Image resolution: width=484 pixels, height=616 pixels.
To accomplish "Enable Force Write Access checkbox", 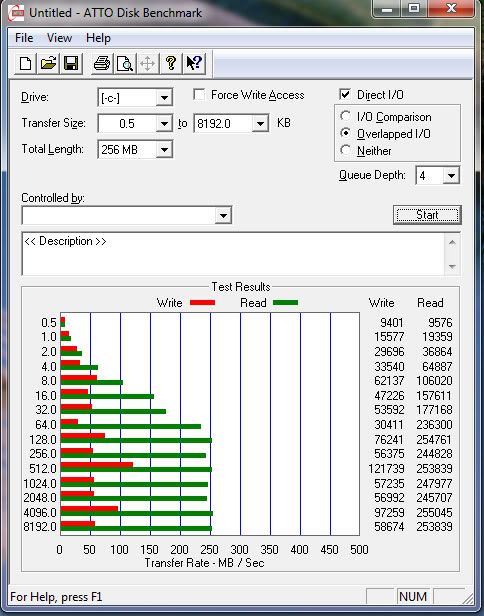I will [199, 95].
